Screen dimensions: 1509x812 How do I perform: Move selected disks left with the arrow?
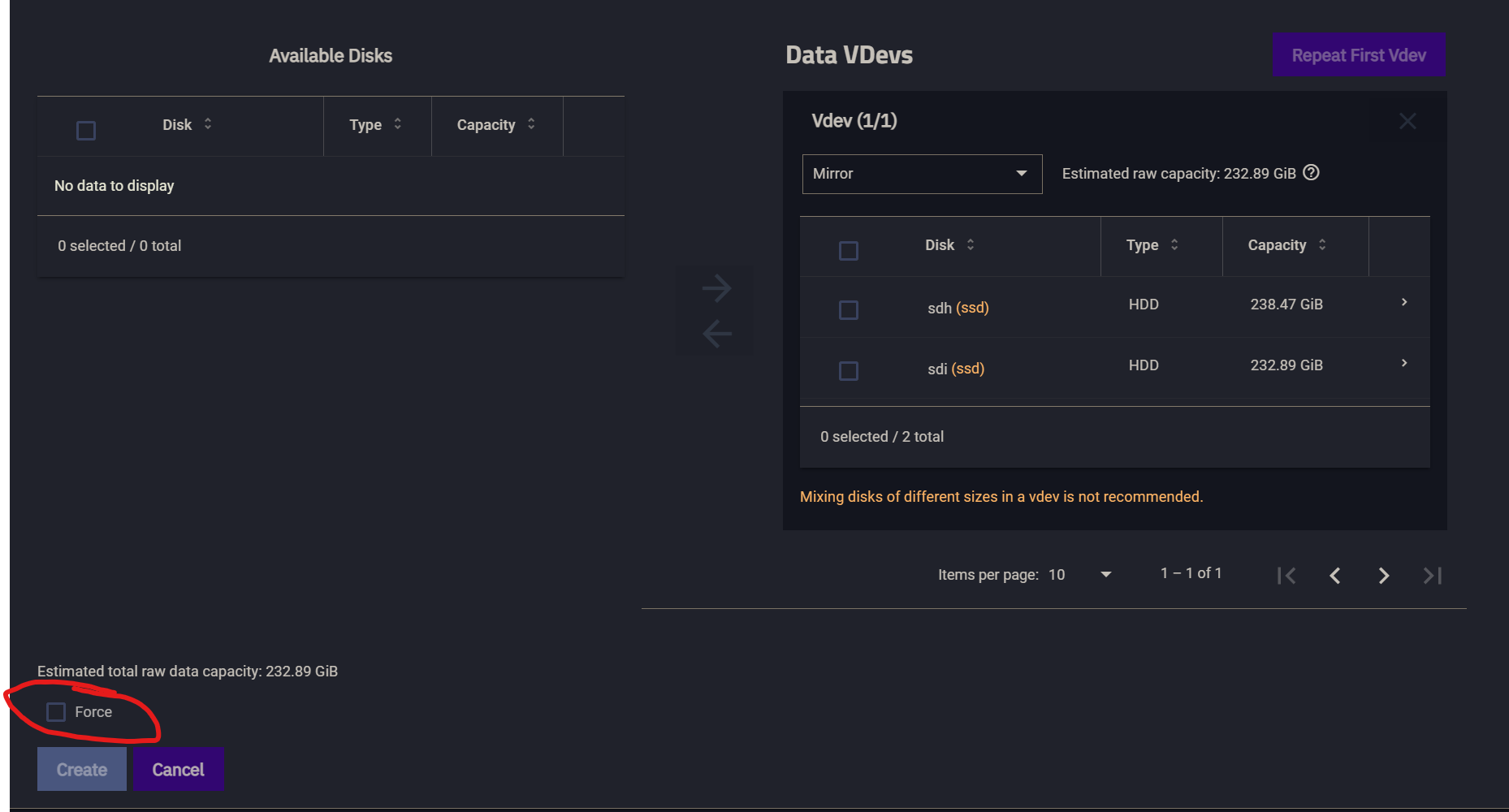[716, 333]
